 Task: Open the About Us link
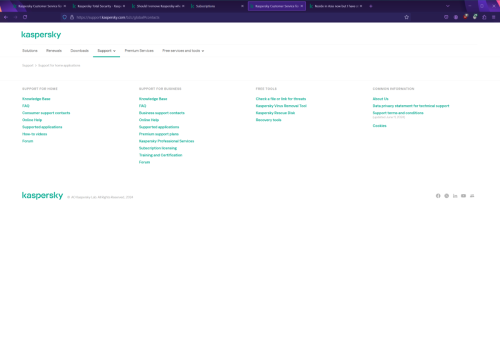pos(380,99)
